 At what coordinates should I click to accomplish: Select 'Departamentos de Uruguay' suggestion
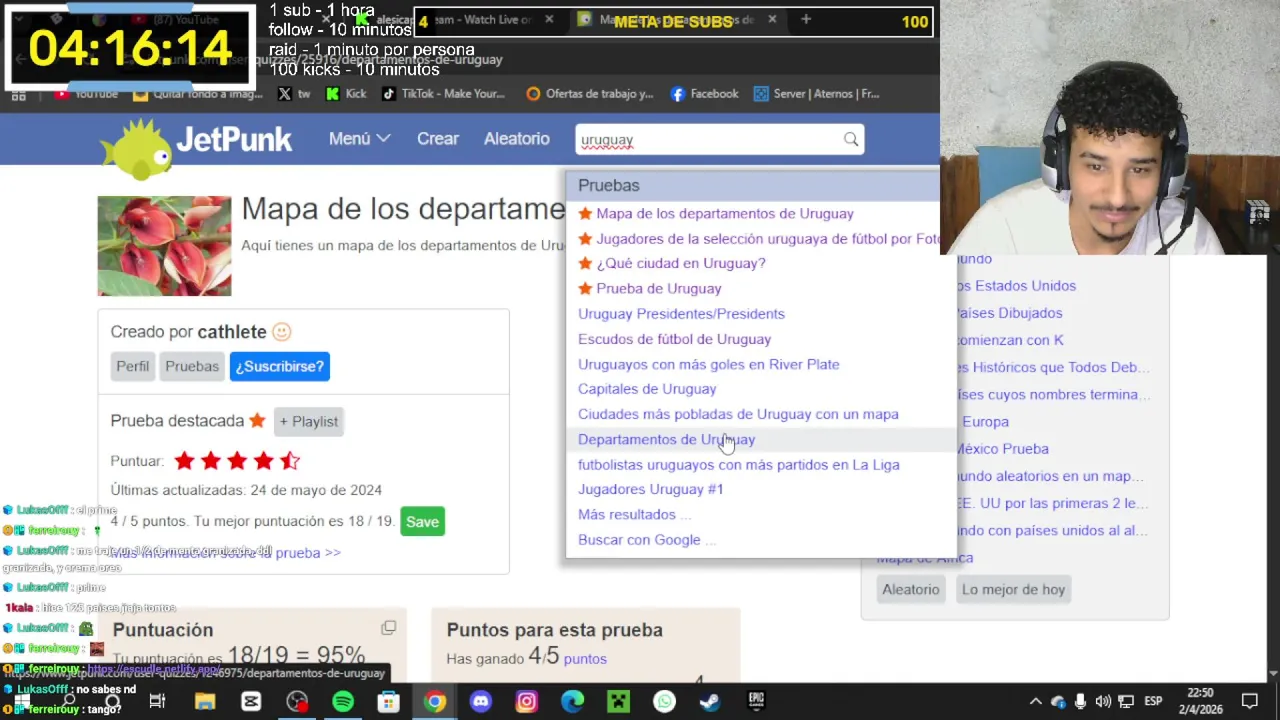click(x=666, y=439)
